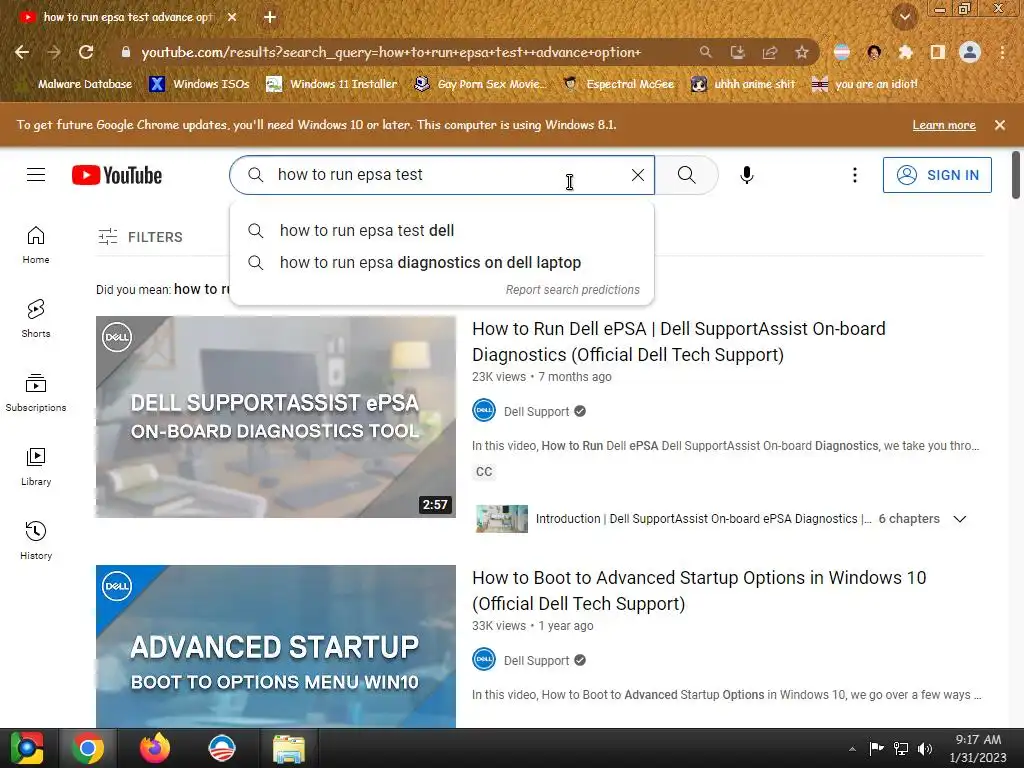Open Home in the YouTube sidebar

(36, 245)
